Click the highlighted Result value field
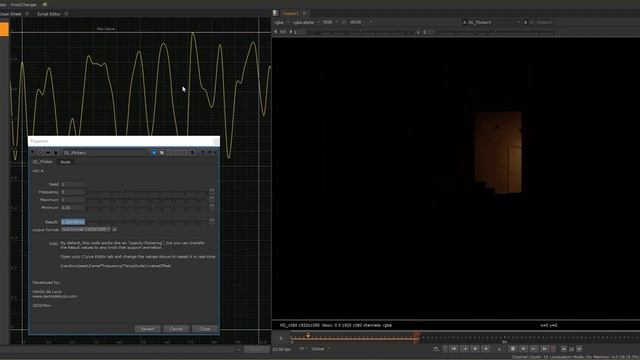This screenshot has height=360, width=640. coord(73,222)
